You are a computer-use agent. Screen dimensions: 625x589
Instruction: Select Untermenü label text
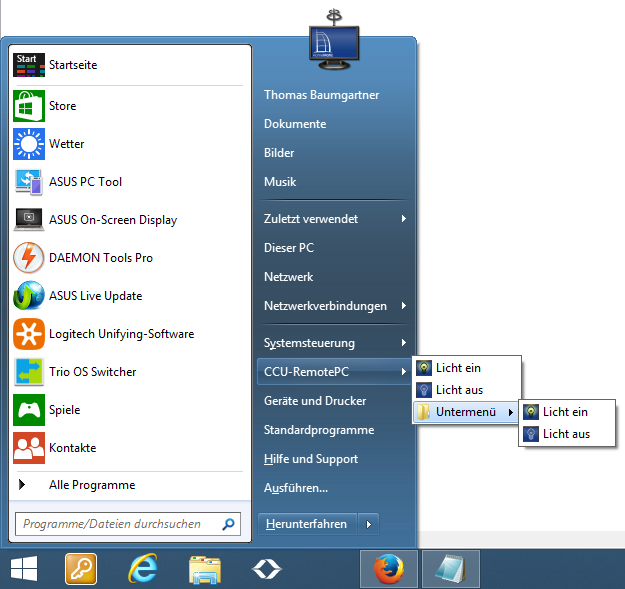click(x=466, y=412)
